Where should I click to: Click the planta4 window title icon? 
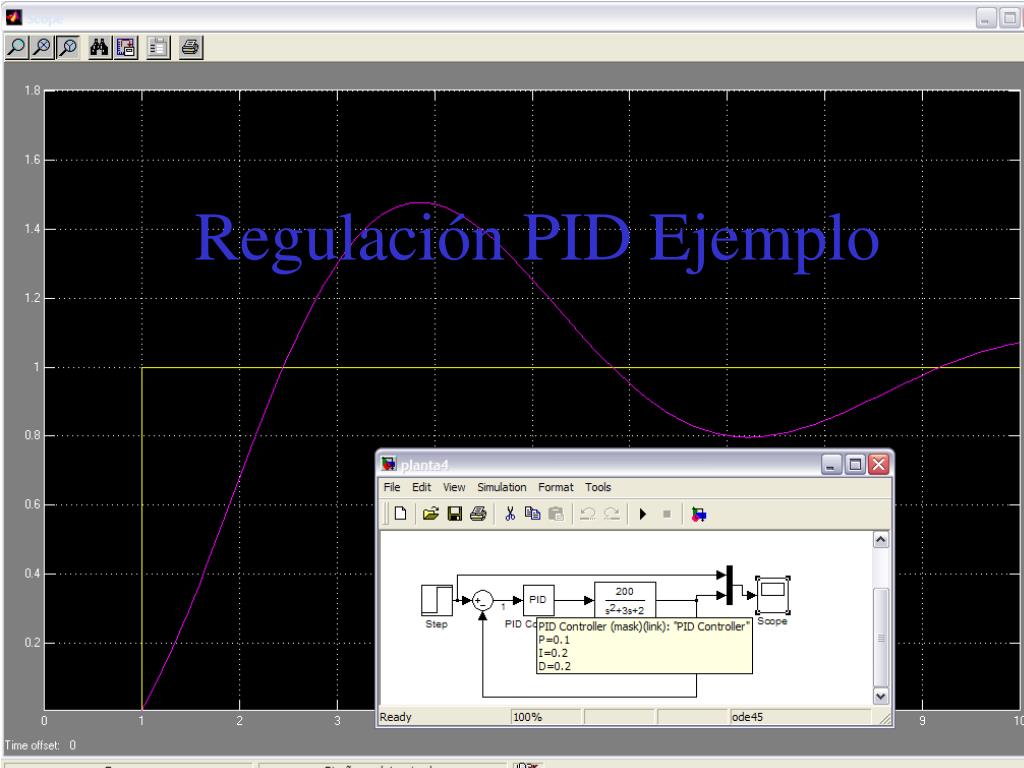tap(389, 464)
